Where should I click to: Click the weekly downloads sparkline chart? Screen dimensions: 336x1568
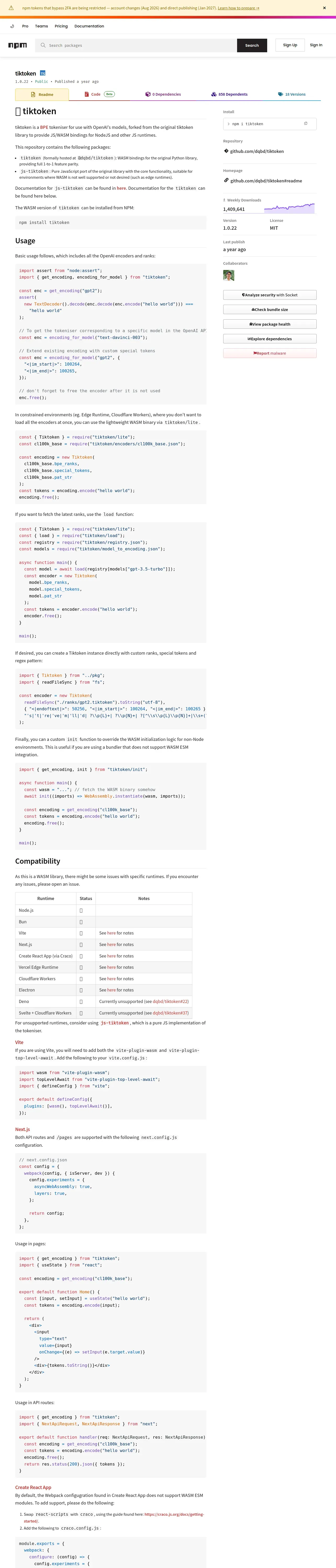(290, 207)
